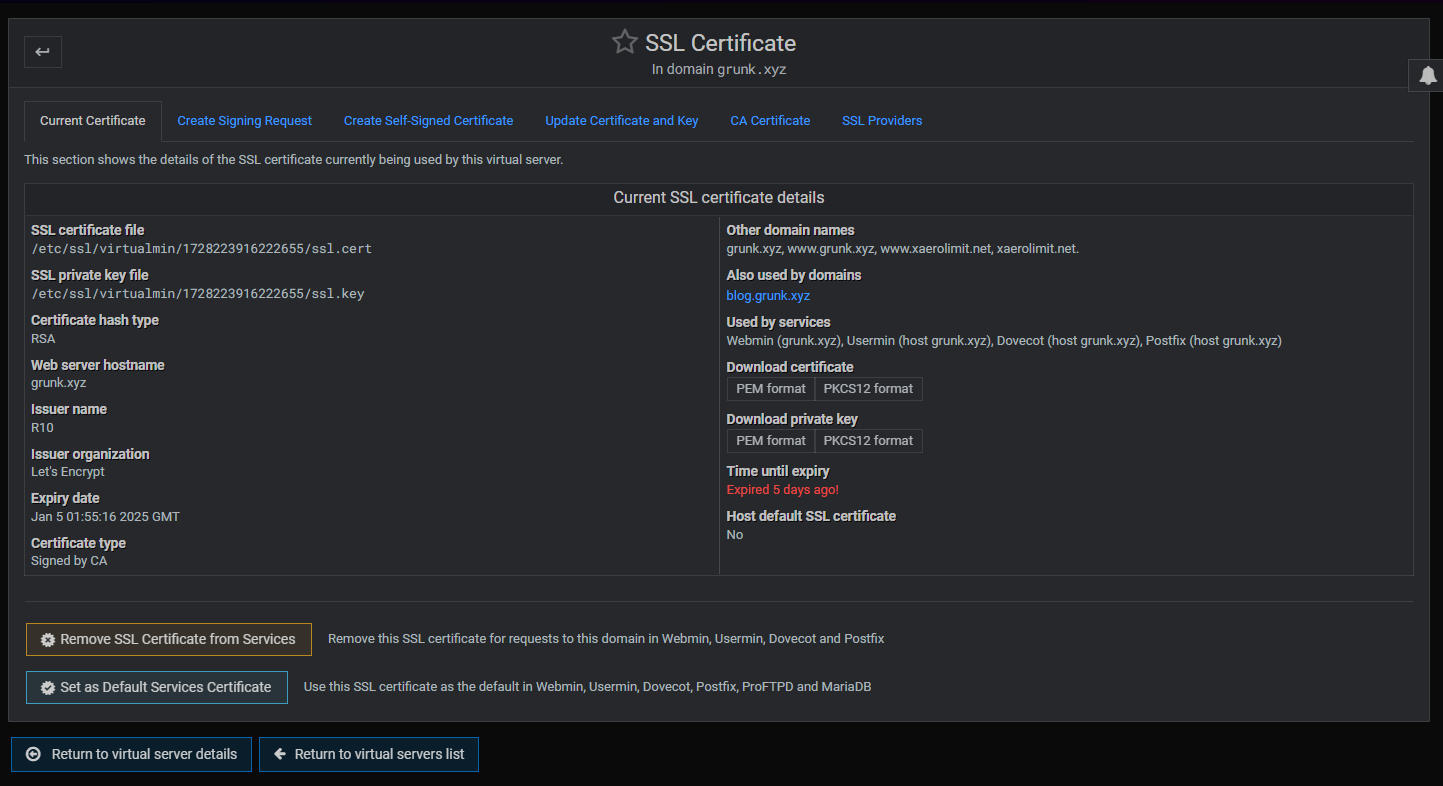Viewport: 1443px width, 786px height.
Task: Click Return to virtual server details
Action: coord(132,754)
